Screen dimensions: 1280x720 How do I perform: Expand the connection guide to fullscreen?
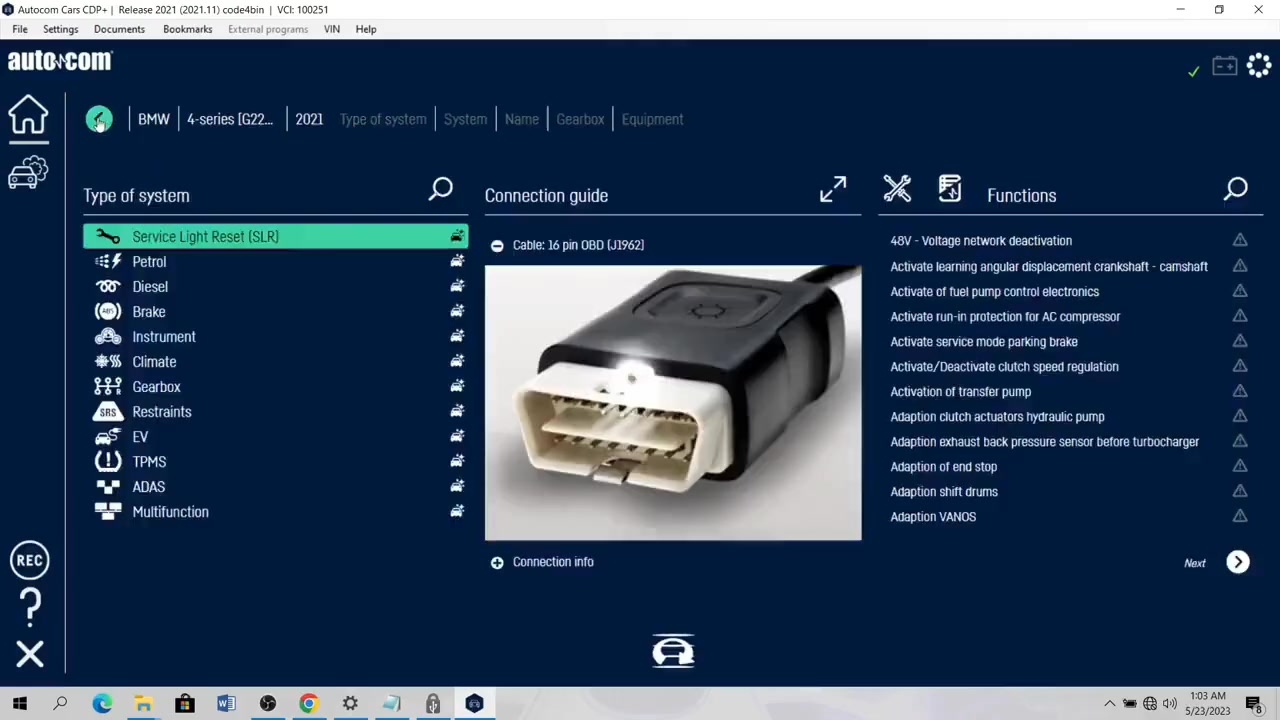coord(833,189)
